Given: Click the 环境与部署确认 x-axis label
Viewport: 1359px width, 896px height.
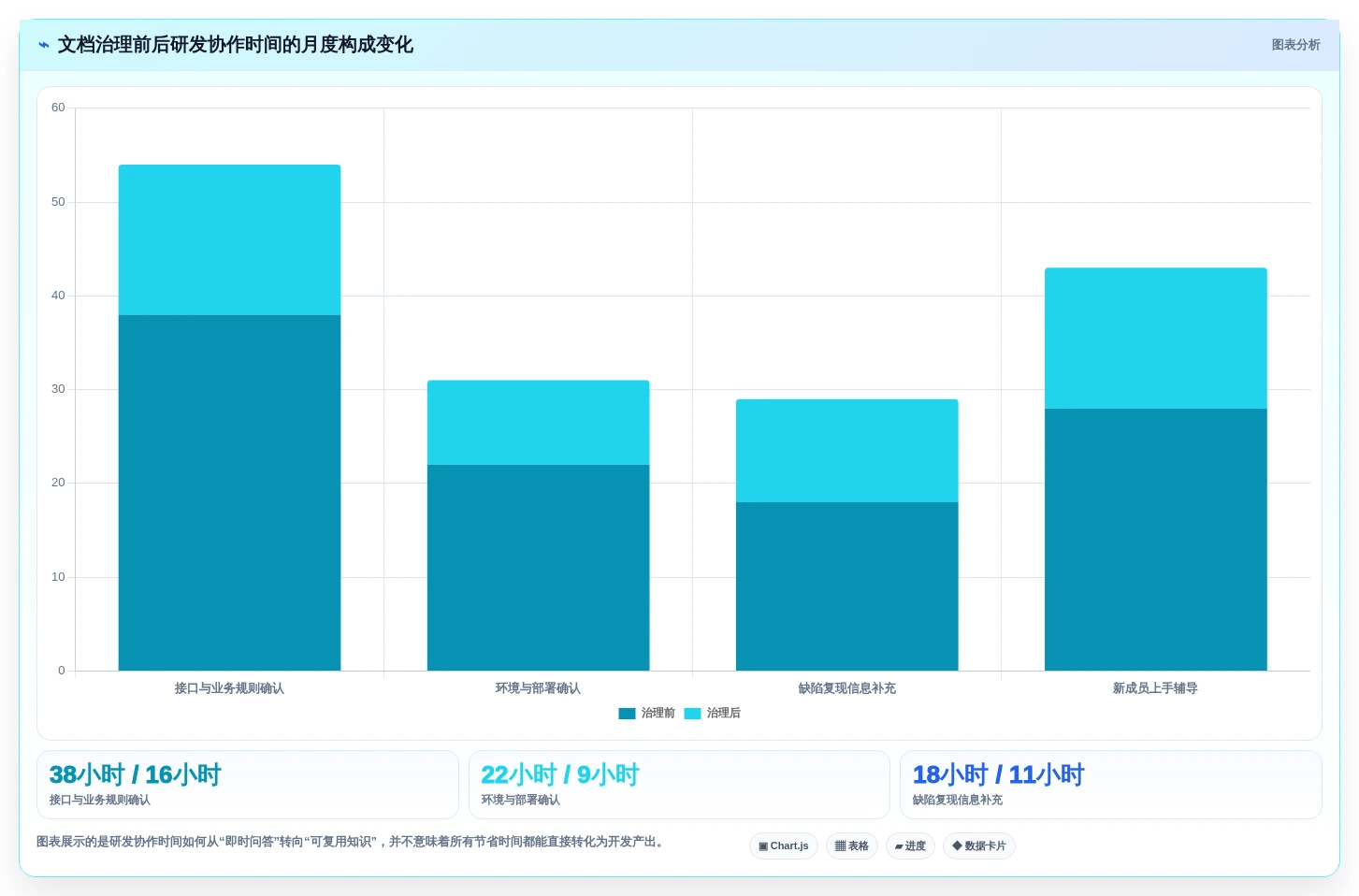Looking at the screenshot, I should [x=538, y=688].
